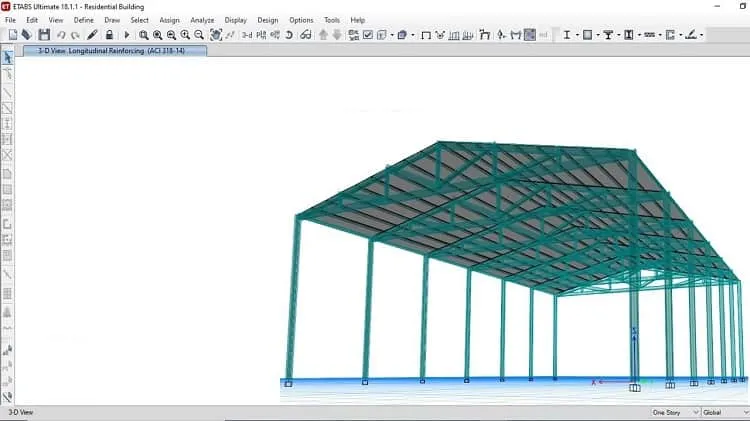Expand the I-section frame design dropdown arrow

point(577,35)
